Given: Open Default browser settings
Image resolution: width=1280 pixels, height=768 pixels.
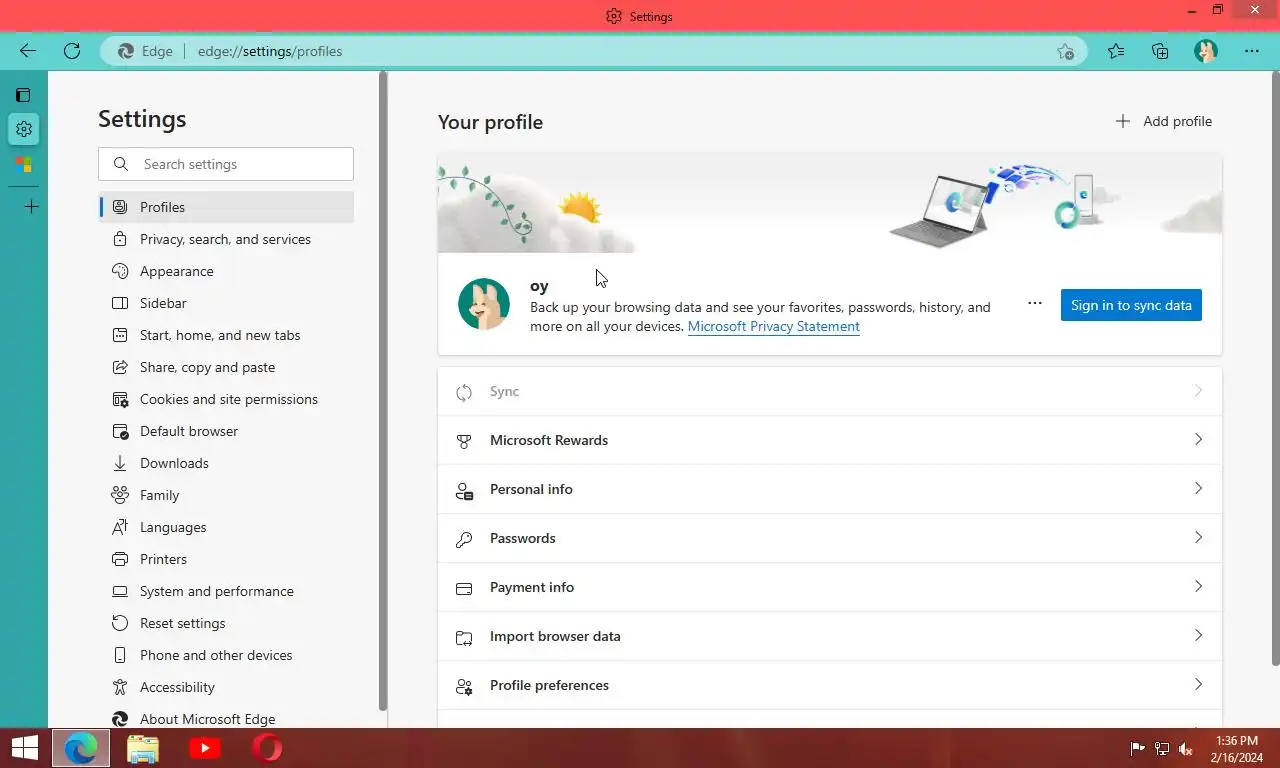Looking at the screenshot, I should 226,431.
